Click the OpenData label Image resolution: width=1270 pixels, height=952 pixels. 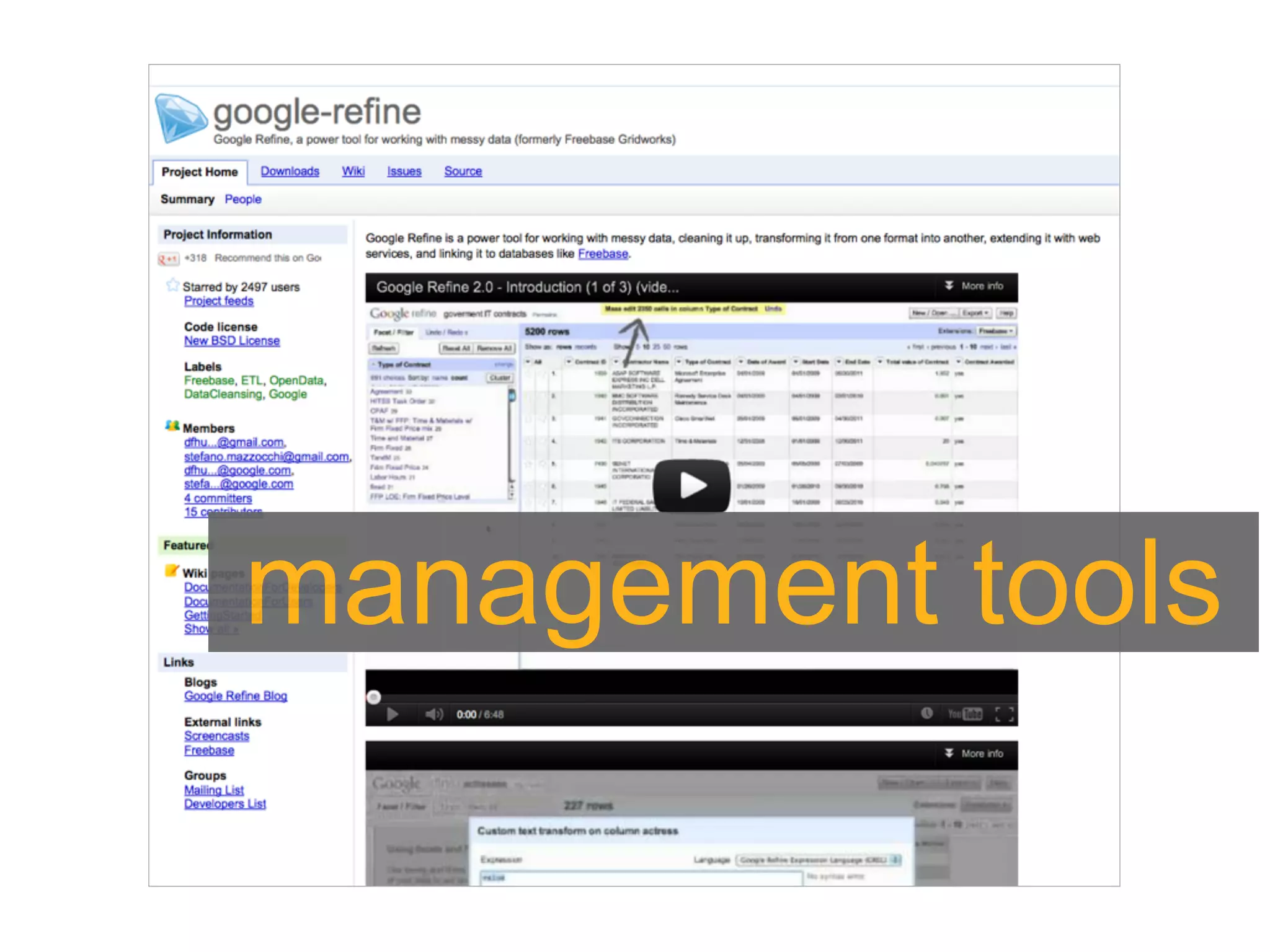click(x=296, y=380)
